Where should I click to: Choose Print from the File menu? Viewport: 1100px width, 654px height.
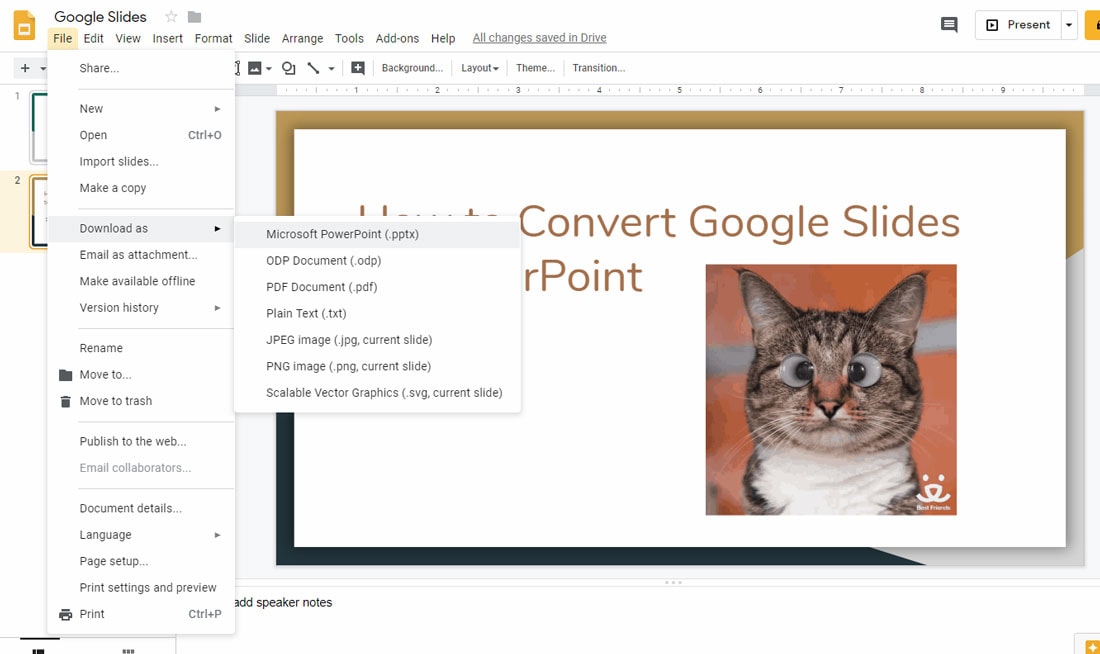point(141,614)
